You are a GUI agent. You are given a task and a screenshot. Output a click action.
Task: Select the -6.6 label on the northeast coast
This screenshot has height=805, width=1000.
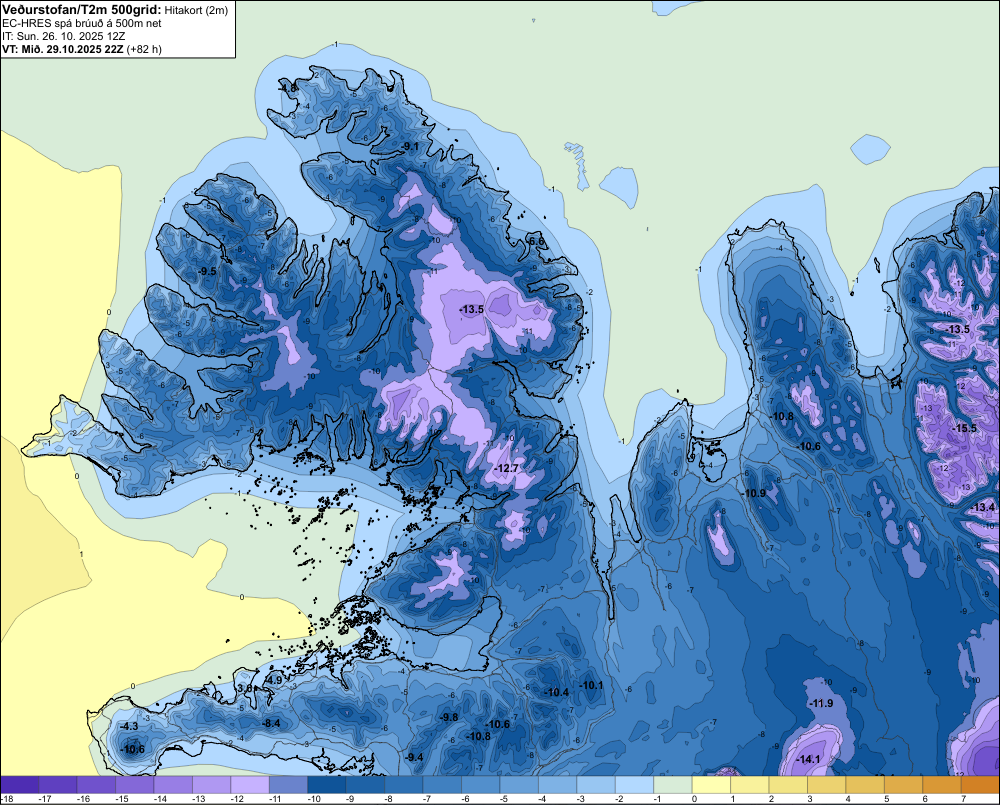pos(536,241)
